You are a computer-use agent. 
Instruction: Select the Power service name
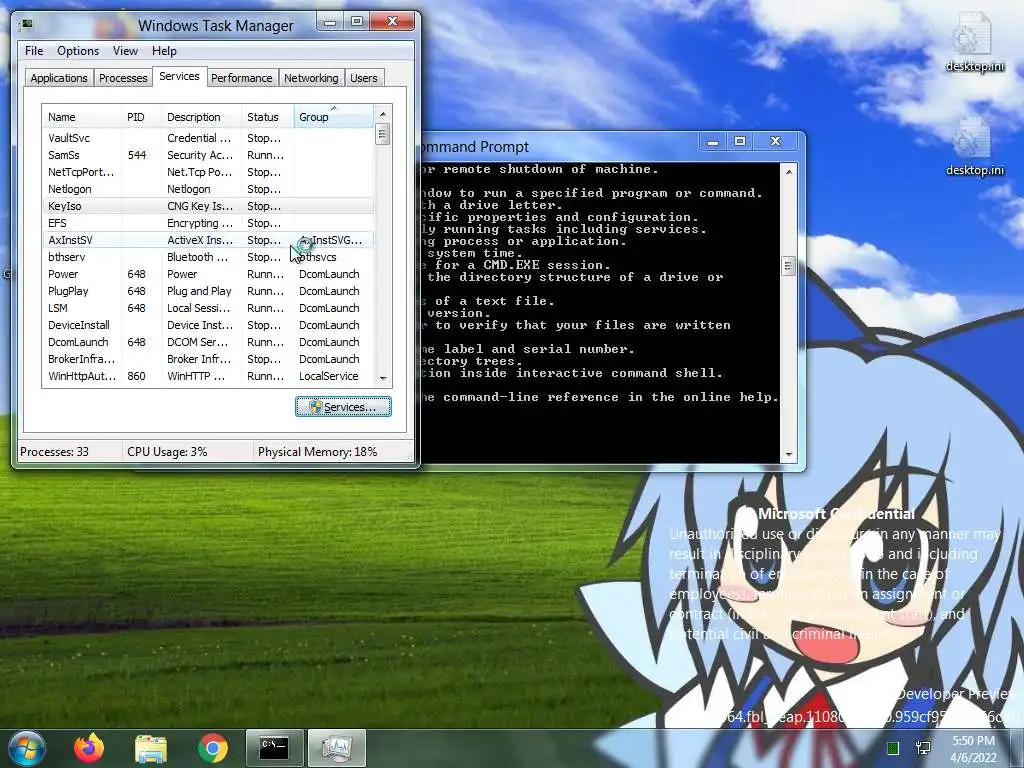[x=63, y=274]
